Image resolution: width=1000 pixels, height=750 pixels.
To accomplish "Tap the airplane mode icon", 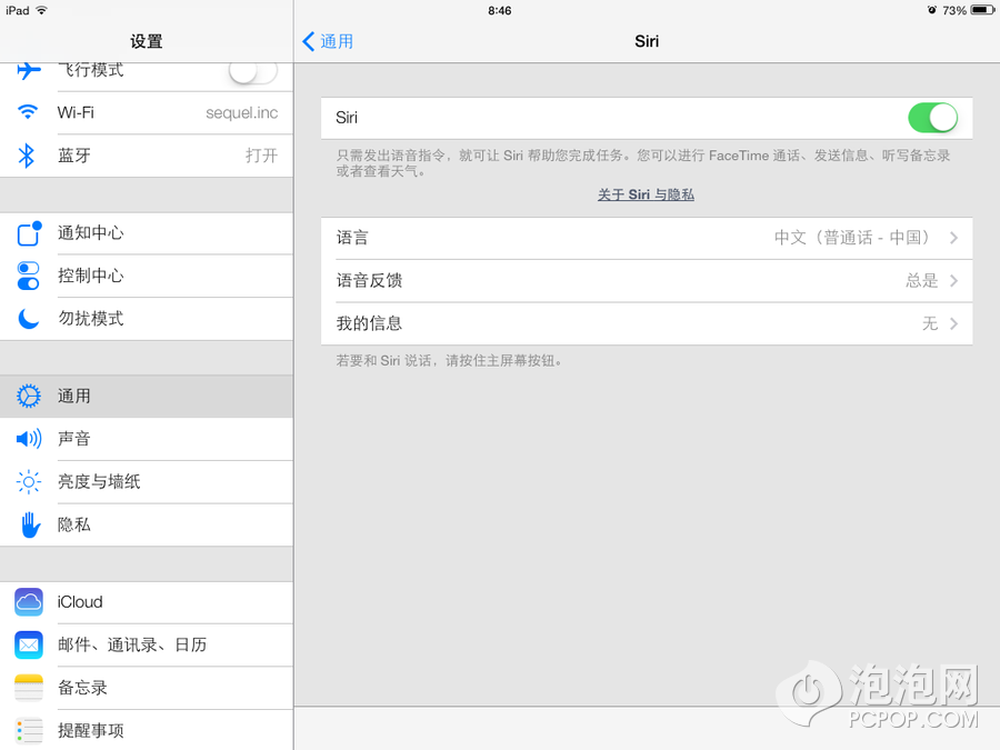I will 28,70.
